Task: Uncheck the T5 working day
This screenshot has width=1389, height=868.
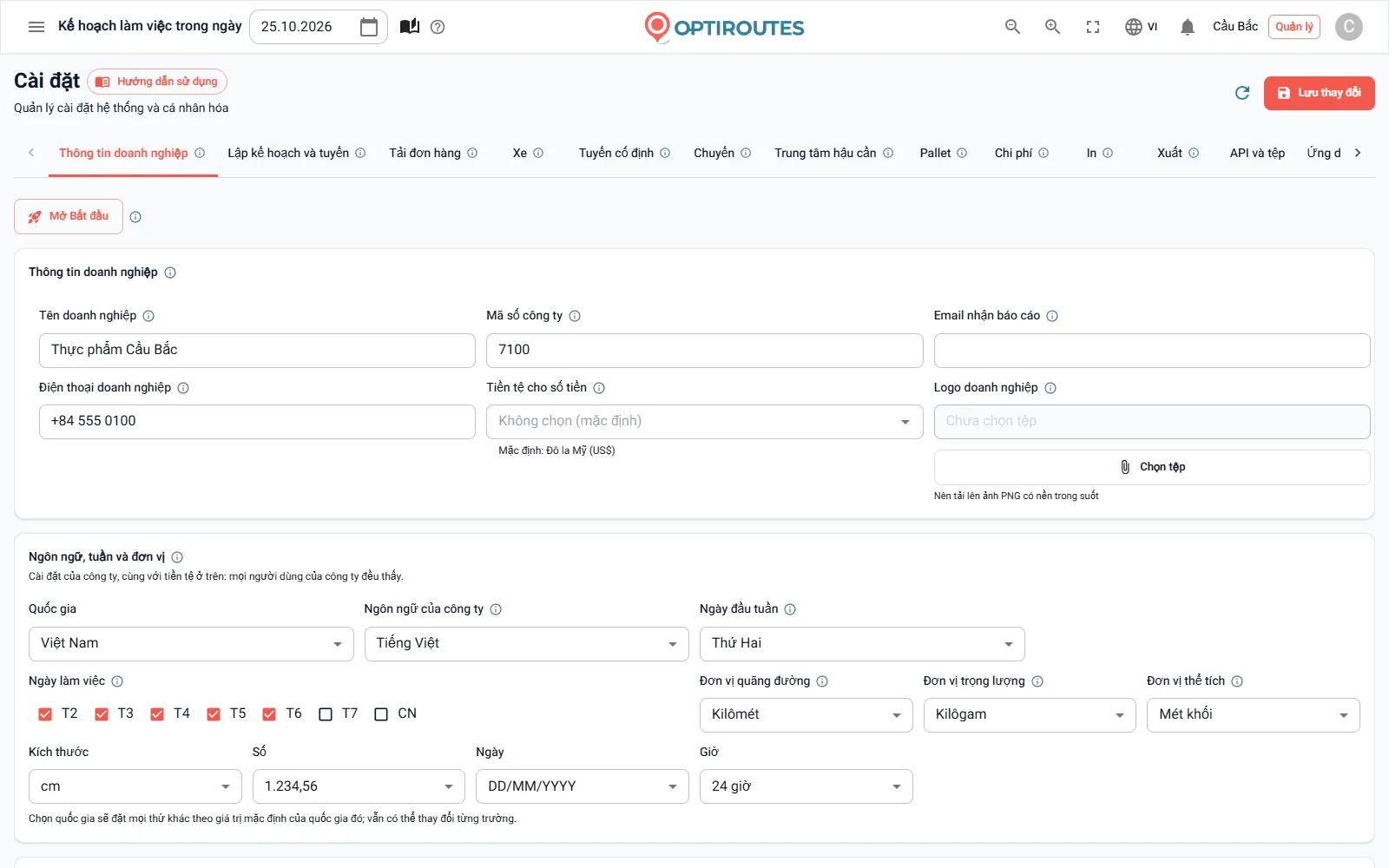Action: coord(214,714)
